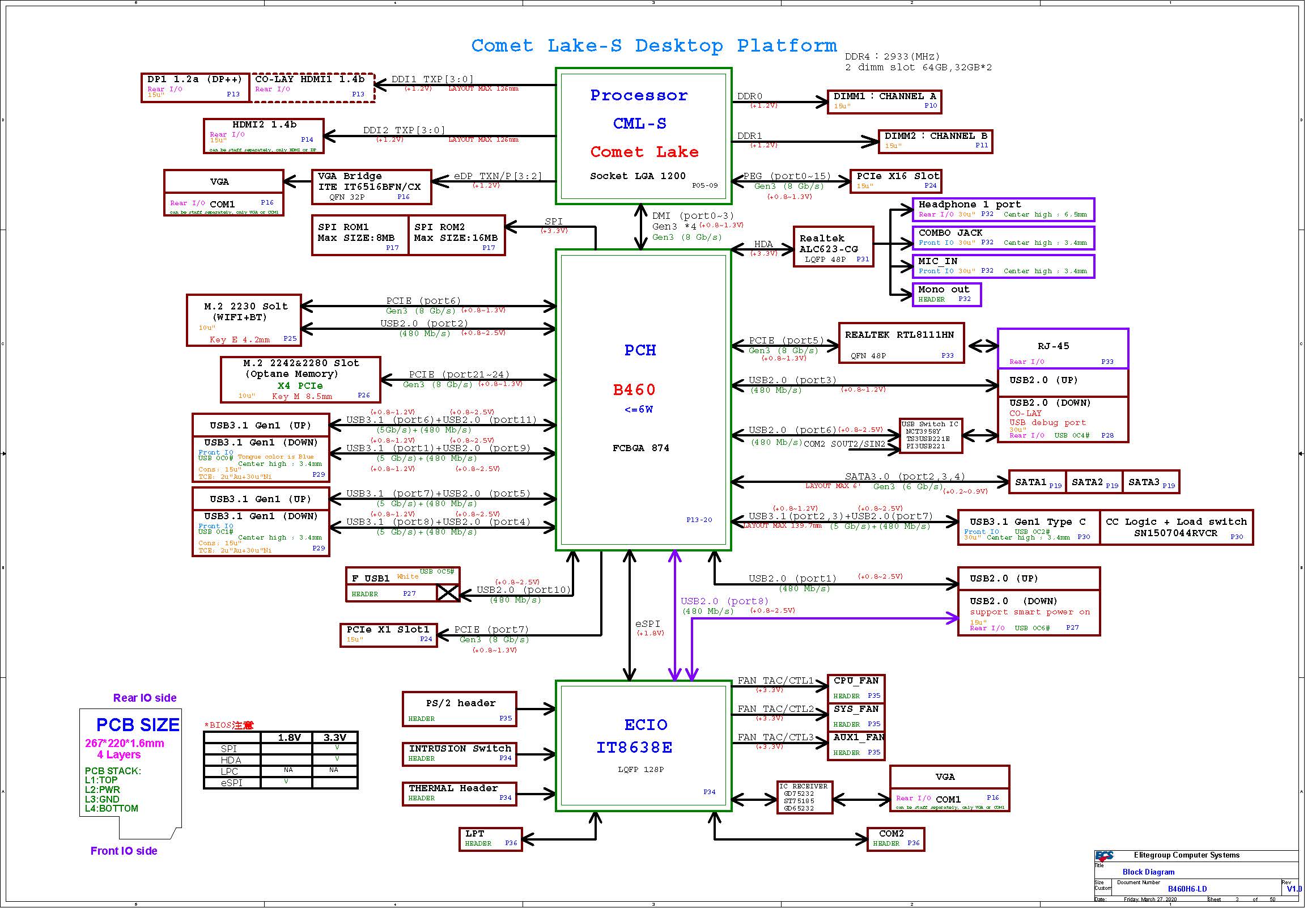Select the DIMM1 Channel A box
Screen dimensions: 1316x908
[884, 102]
